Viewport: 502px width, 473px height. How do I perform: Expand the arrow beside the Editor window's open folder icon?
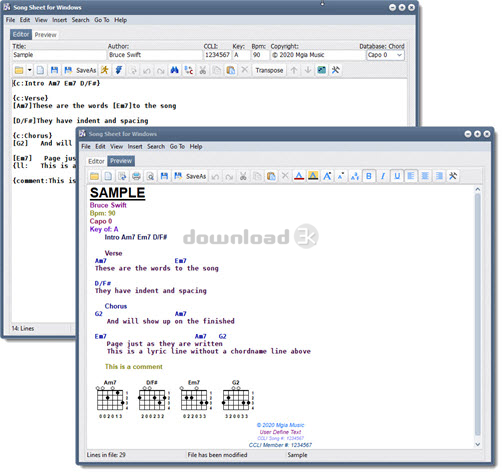coord(29,70)
